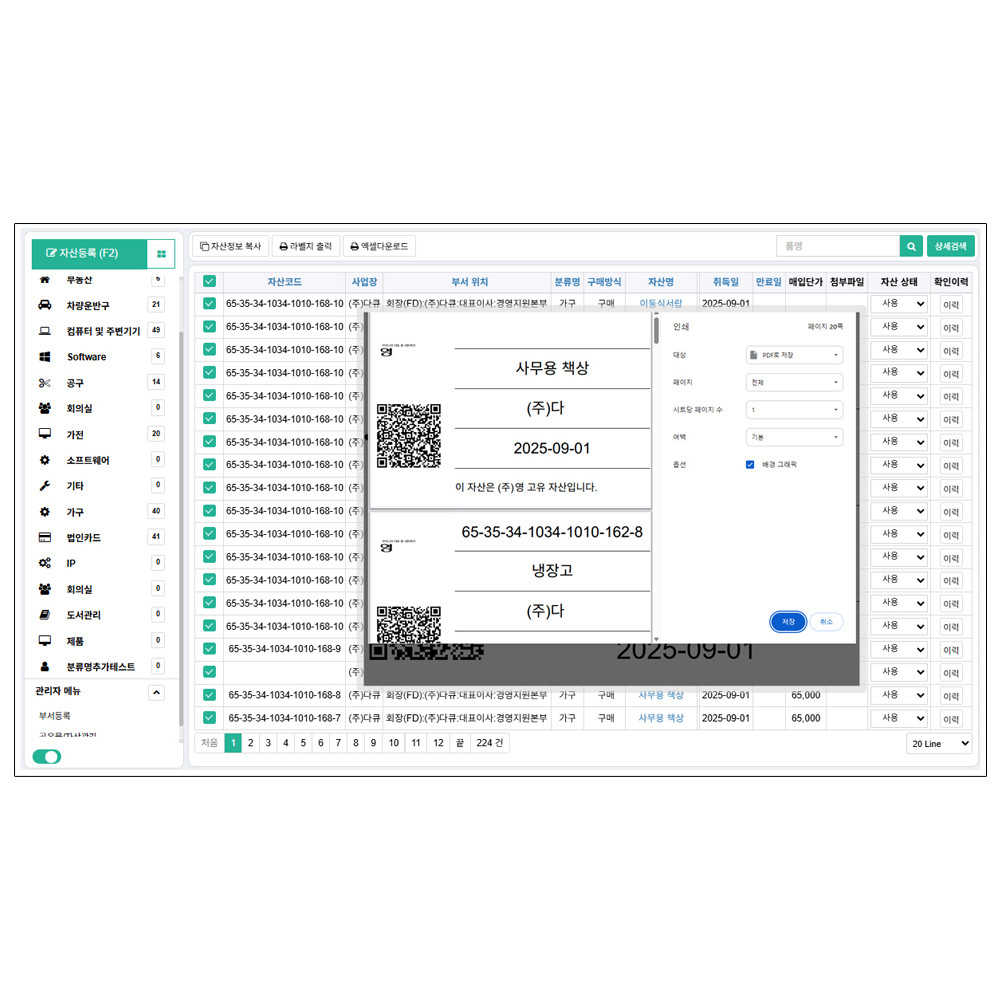Click the book icon for 도서관리

point(45,615)
